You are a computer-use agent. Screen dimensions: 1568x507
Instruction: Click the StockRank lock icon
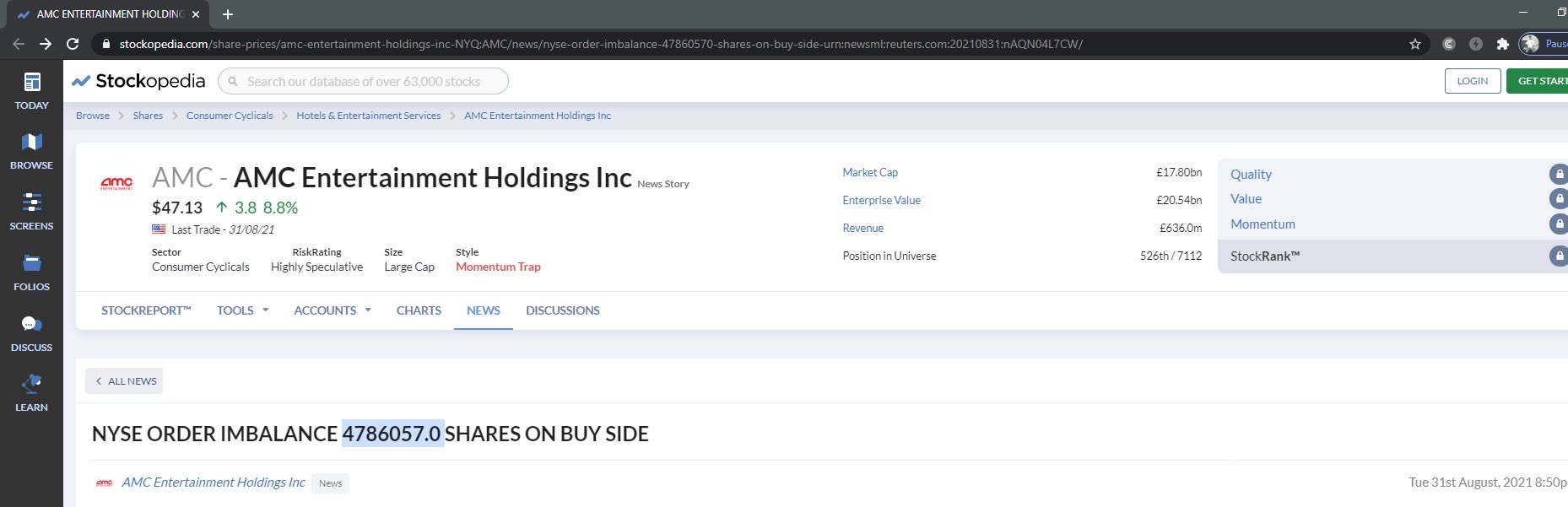pyautogui.click(x=1559, y=256)
